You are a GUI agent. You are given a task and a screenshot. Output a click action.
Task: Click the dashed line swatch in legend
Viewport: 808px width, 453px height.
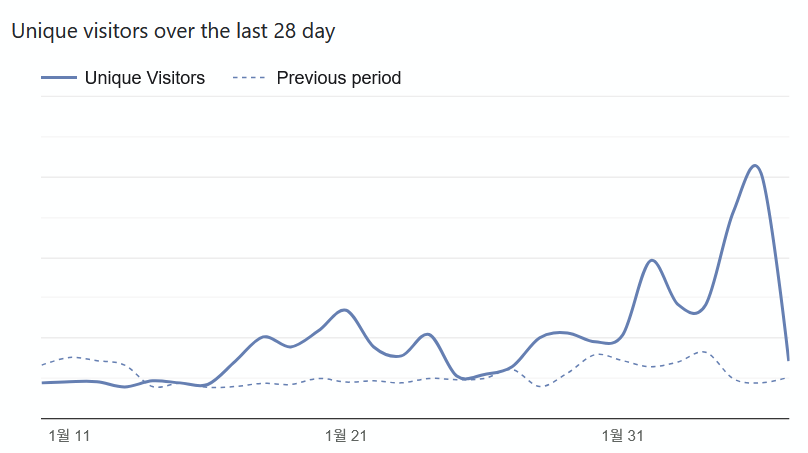[x=248, y=78]
